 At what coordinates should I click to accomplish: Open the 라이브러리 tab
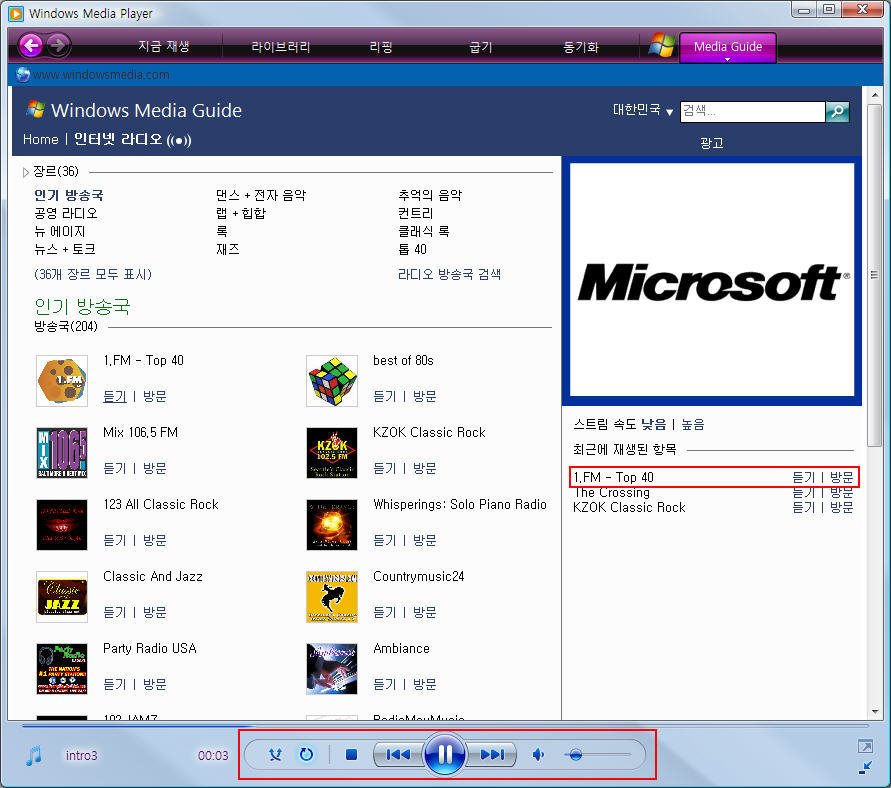coord(281,47)
